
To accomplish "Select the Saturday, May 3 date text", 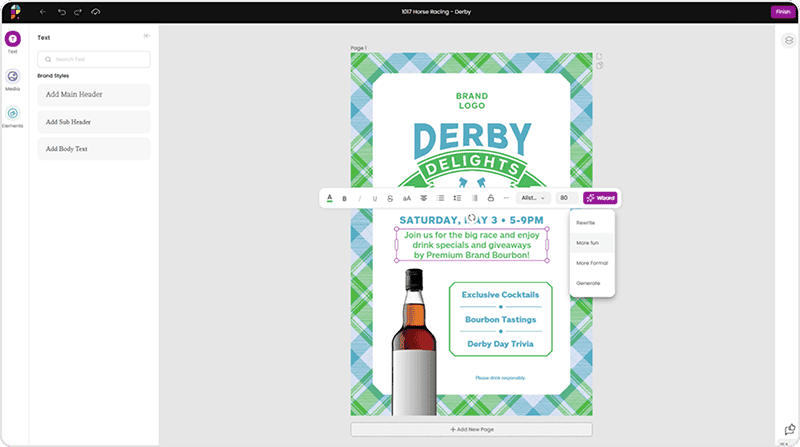I will (471, 220).
